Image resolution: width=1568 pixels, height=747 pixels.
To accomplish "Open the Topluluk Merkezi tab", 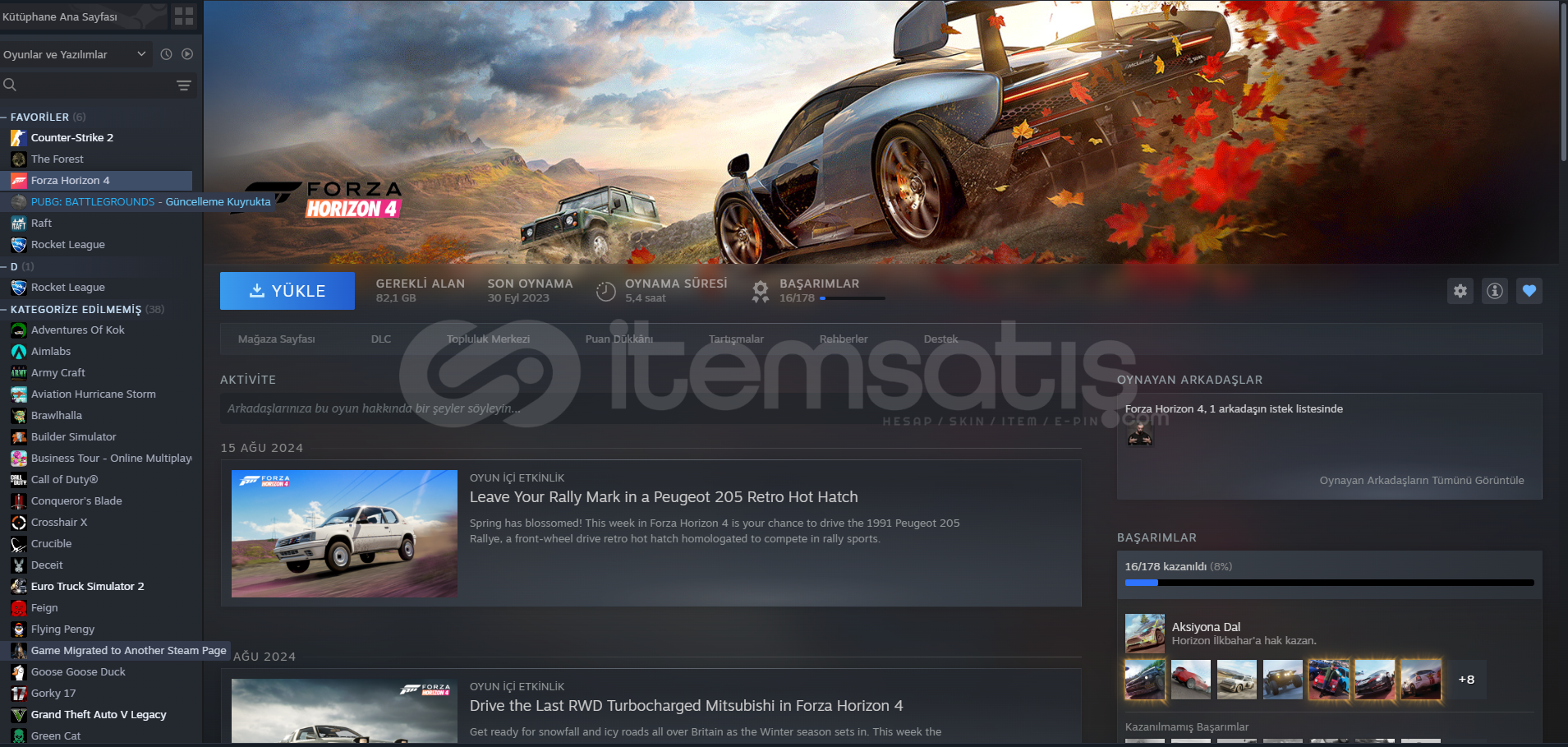I will (x=488, y=339).
